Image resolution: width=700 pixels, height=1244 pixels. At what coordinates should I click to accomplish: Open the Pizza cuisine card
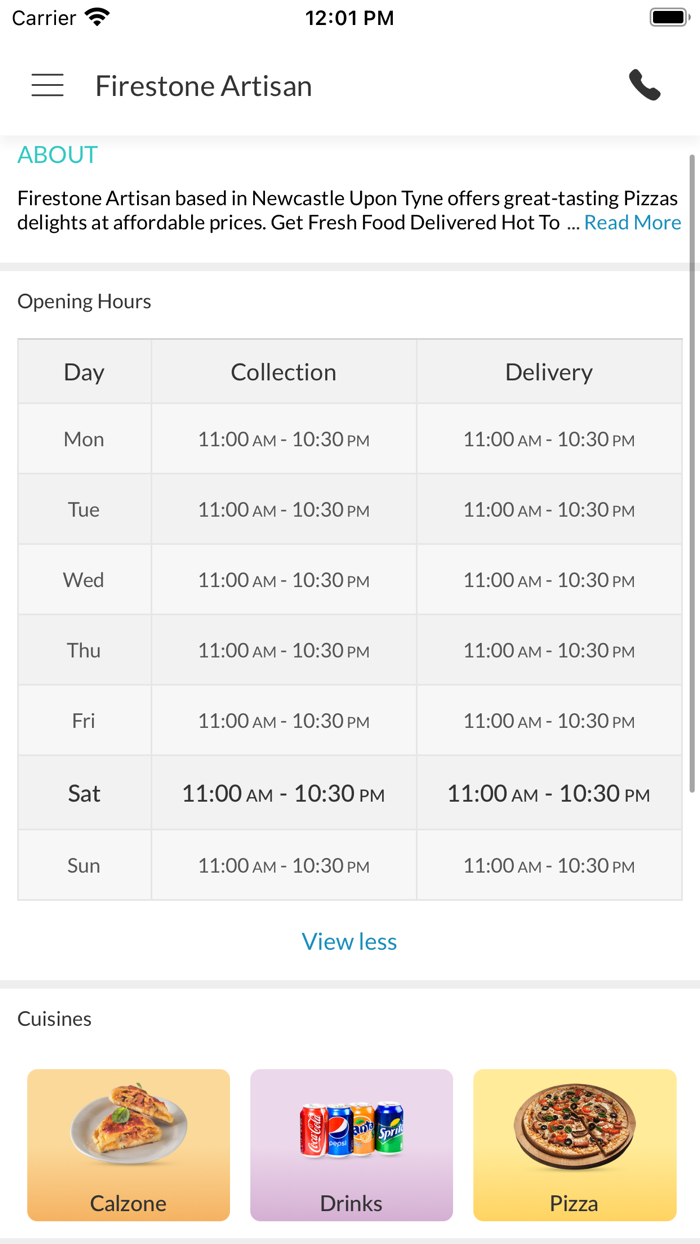click(574, 1145)
